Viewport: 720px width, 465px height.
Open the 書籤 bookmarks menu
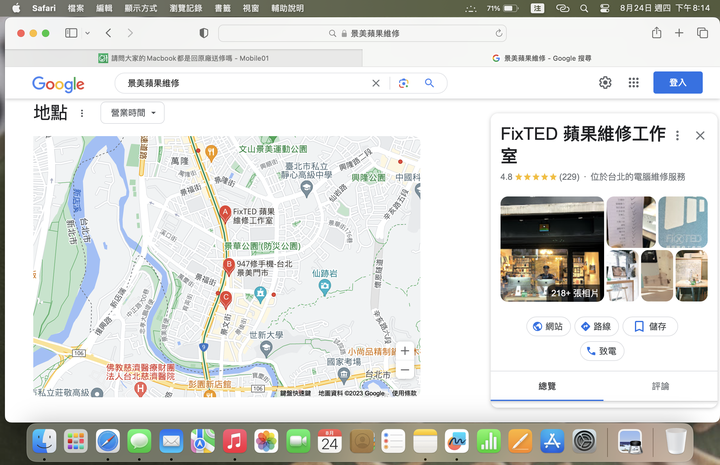pos(223,8)
